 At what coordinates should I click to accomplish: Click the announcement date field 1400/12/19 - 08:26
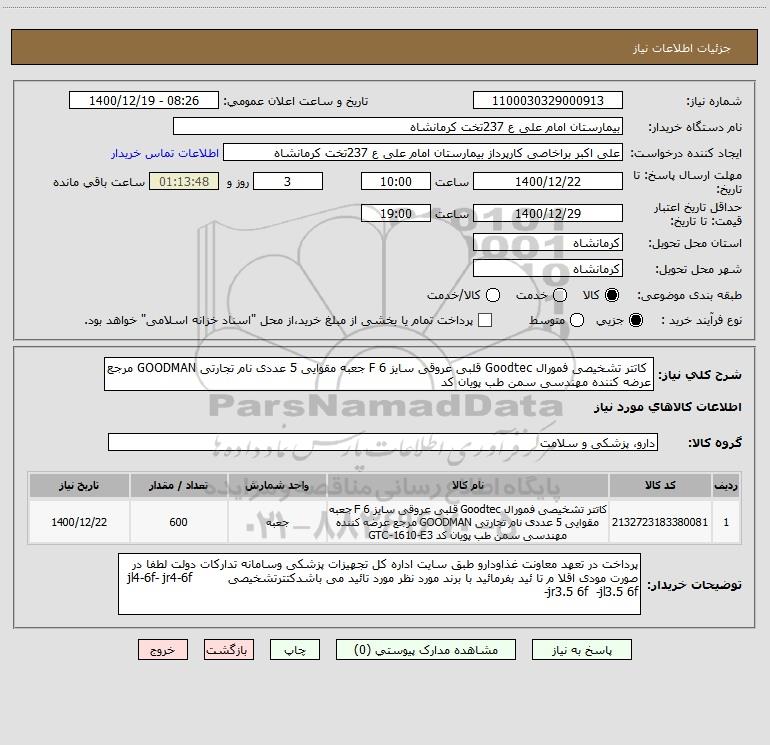(144, 101)
